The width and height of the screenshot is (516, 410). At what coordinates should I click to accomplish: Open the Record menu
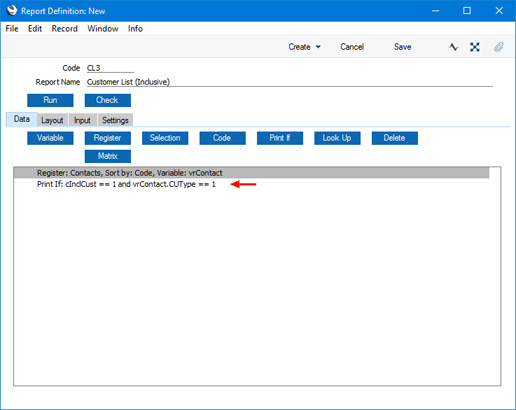click(x=65, y=29)
